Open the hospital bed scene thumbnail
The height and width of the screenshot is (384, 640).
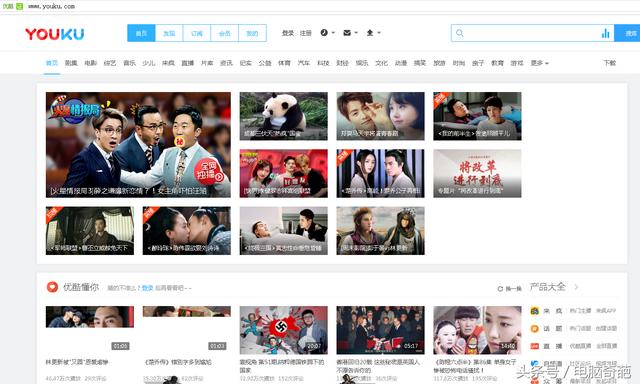pyautogui.click(x=284, y=231)
